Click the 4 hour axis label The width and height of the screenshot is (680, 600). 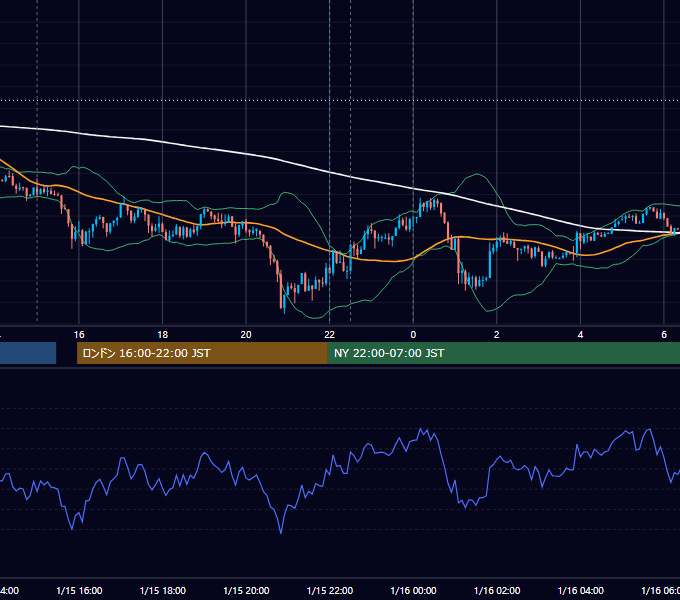click(x=580, y=335)
